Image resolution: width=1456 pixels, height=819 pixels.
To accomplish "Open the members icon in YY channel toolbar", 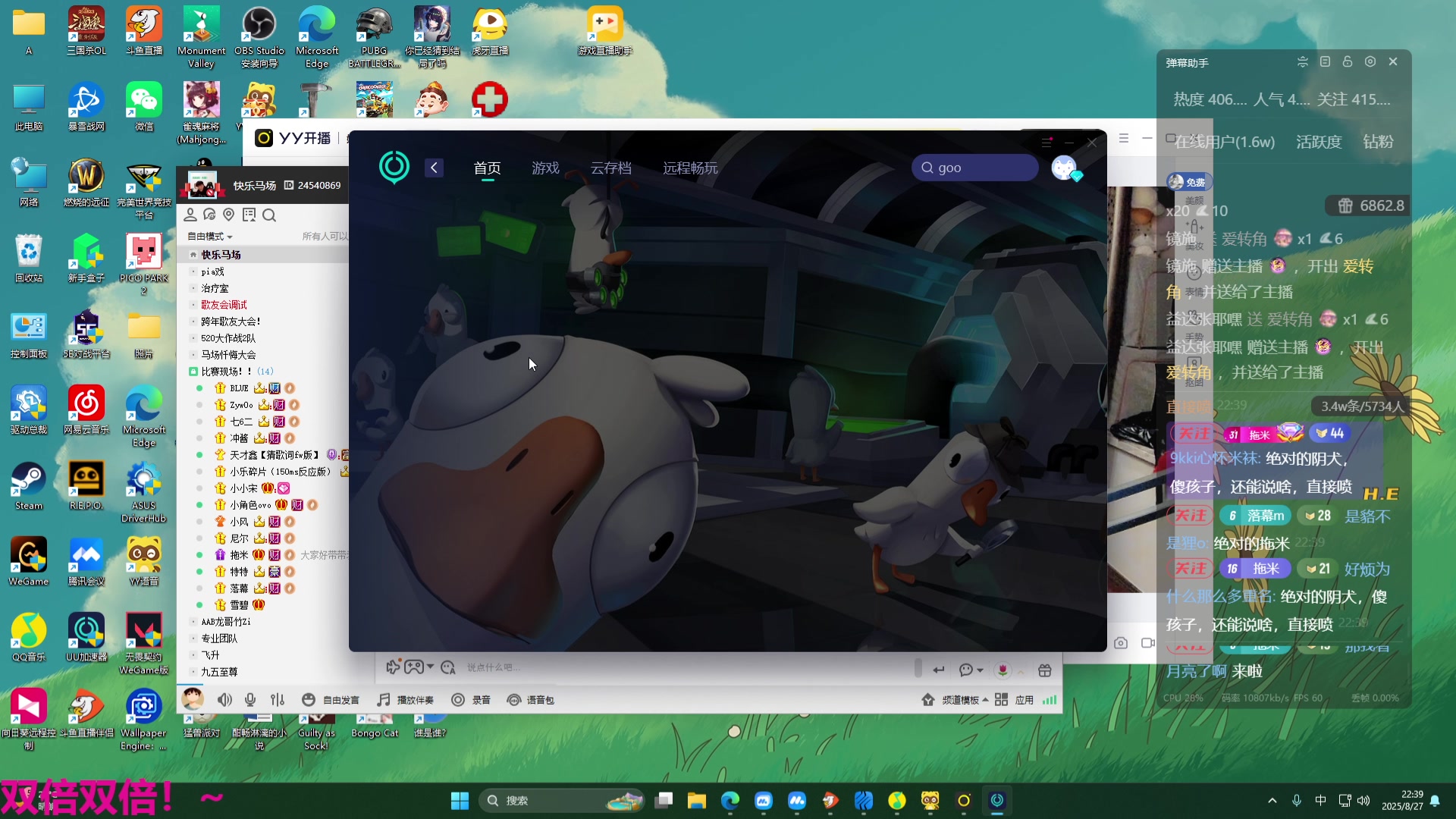I will (190, 215).
